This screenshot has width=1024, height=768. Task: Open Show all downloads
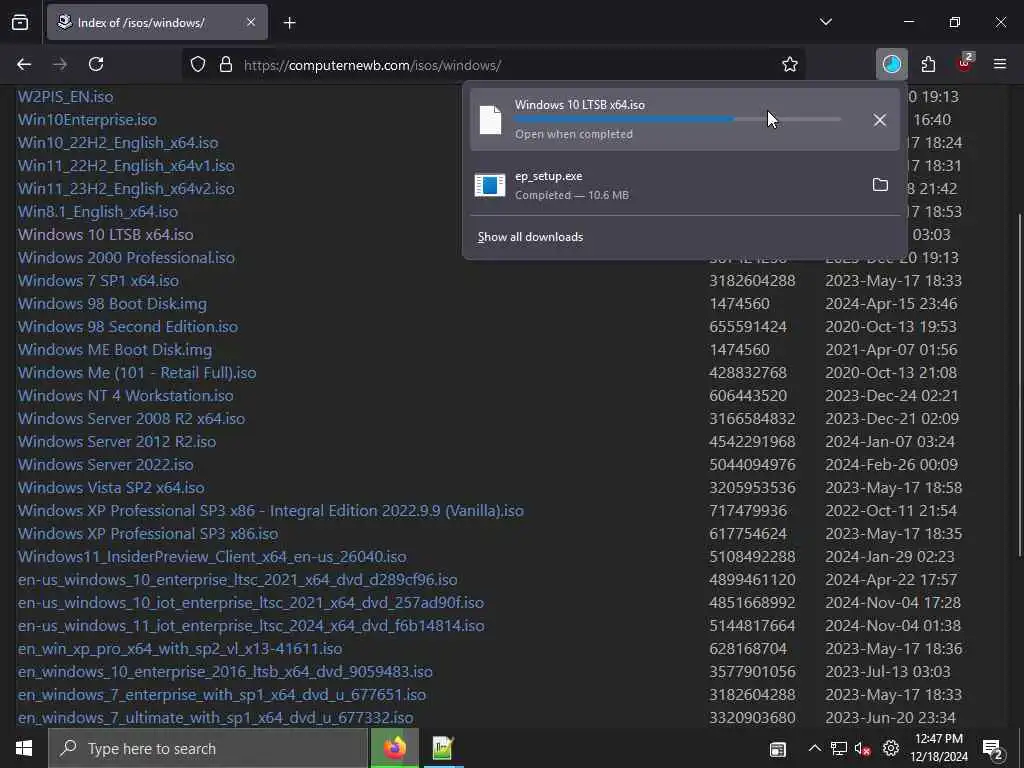(x=530, y=237)
